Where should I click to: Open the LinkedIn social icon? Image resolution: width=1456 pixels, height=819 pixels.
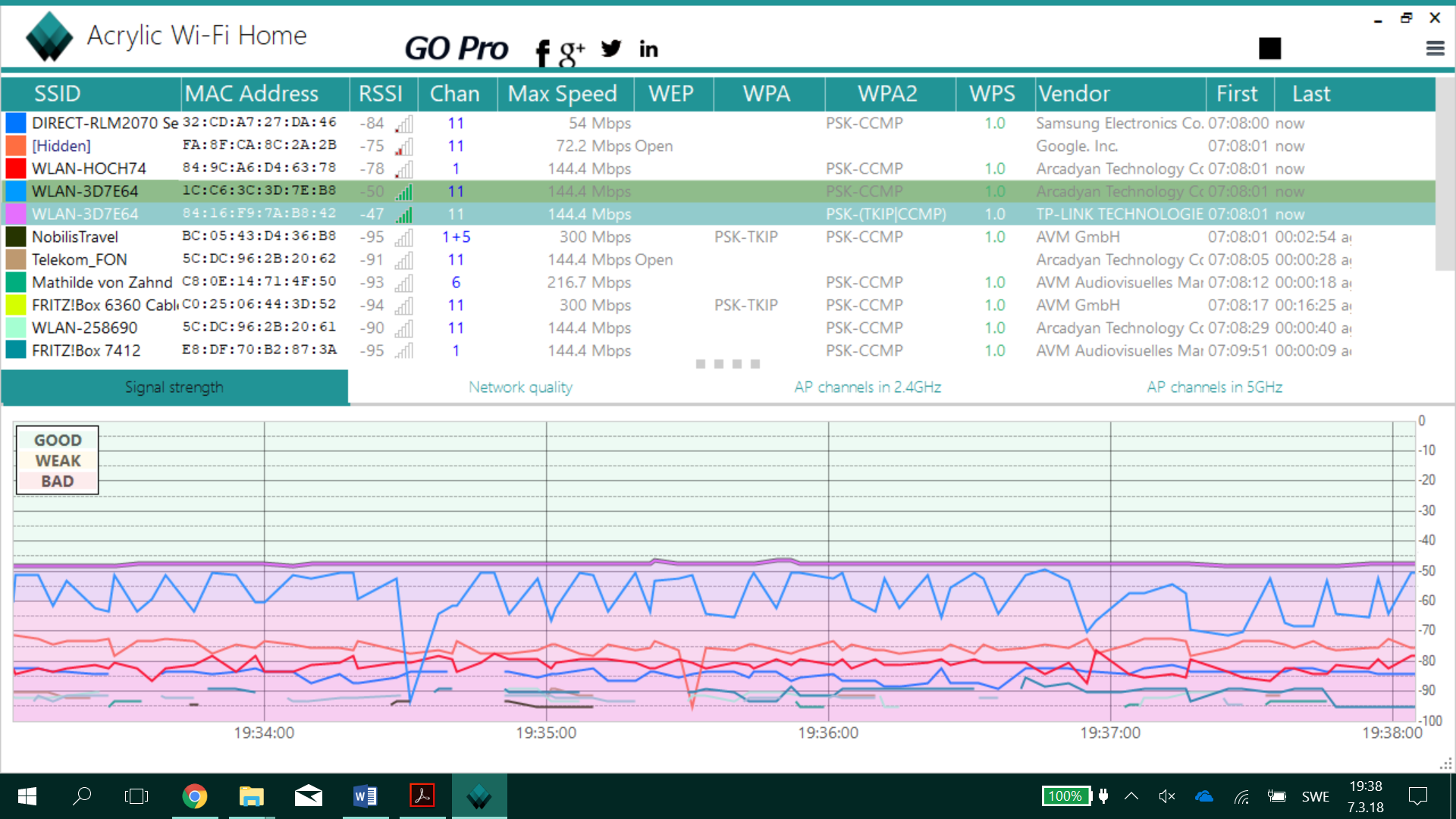648,49
